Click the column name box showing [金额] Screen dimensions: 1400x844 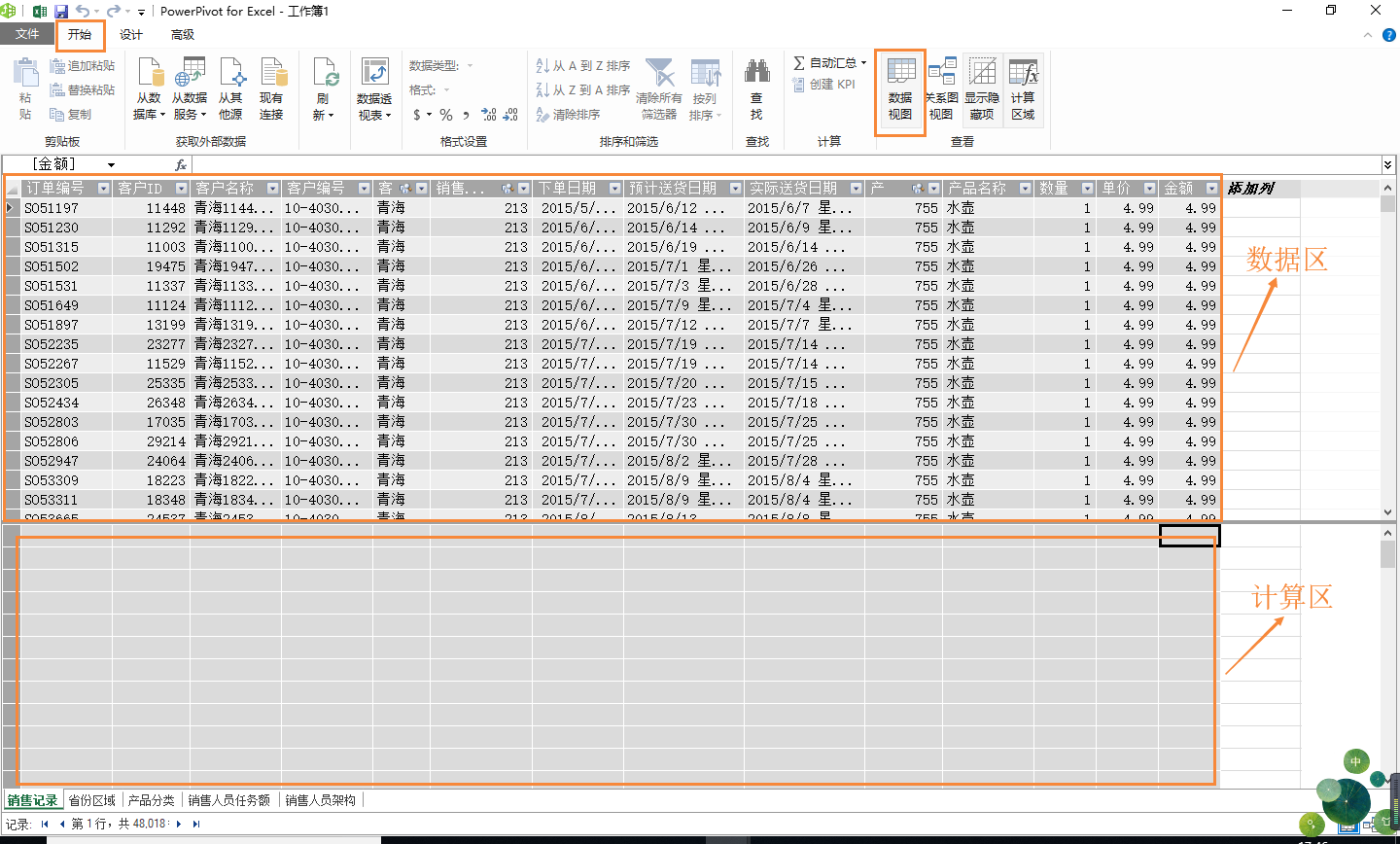[63, 164]
